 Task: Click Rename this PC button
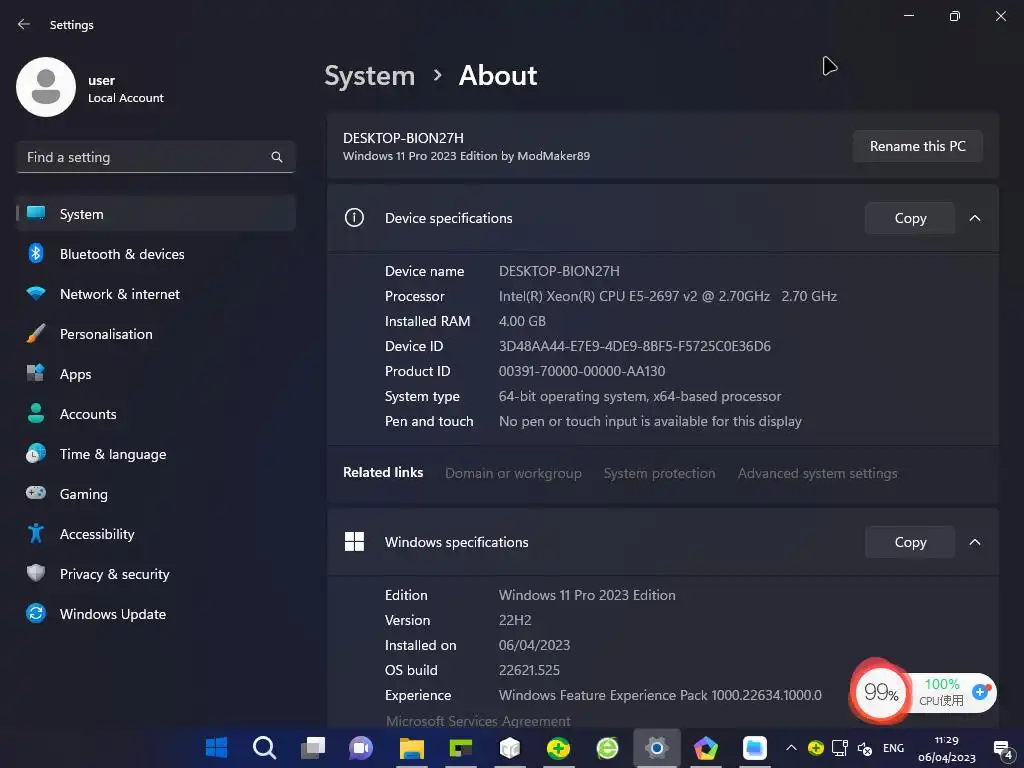918,146
